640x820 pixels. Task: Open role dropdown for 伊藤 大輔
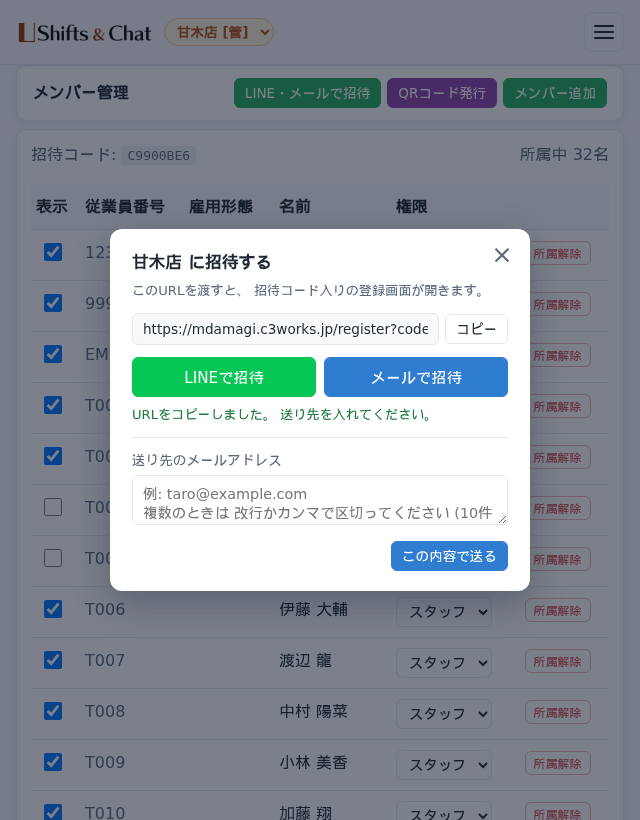point(444,611)
